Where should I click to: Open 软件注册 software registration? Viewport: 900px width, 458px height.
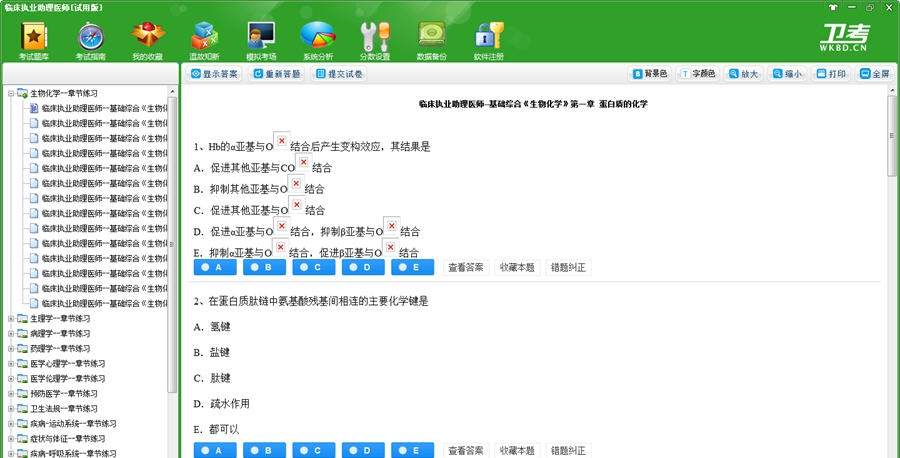click(488, 41)
